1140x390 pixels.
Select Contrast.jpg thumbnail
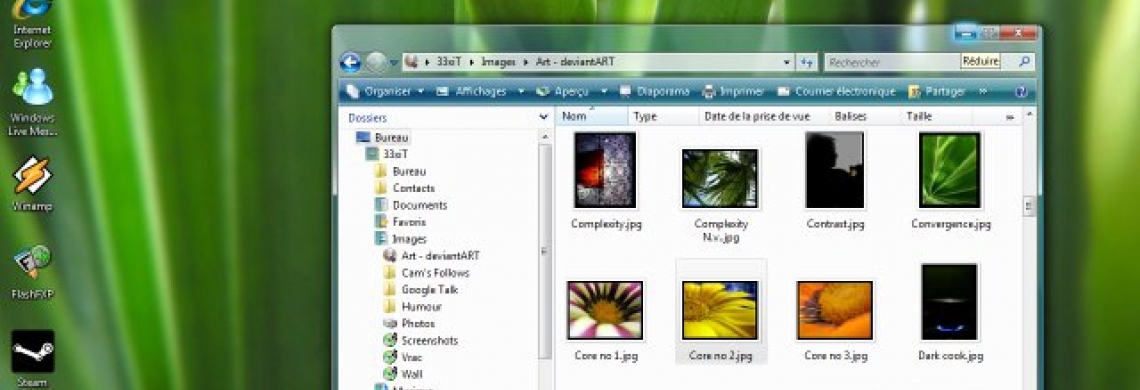(x=835, y=170)
